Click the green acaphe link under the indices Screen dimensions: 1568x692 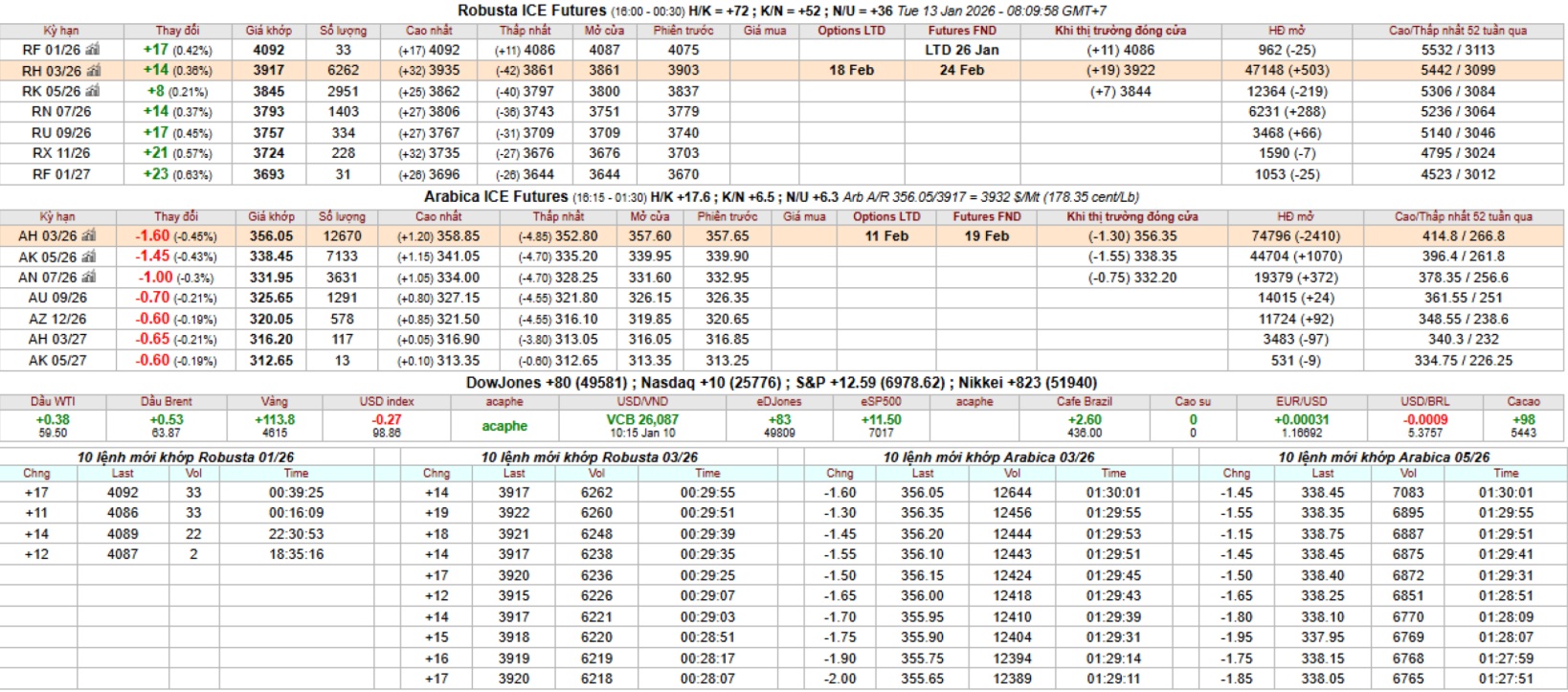pos(504,426)
